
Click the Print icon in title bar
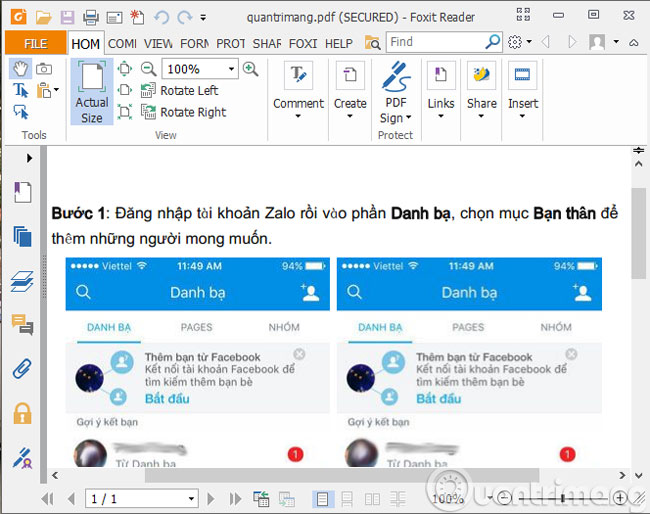point(91,17)
